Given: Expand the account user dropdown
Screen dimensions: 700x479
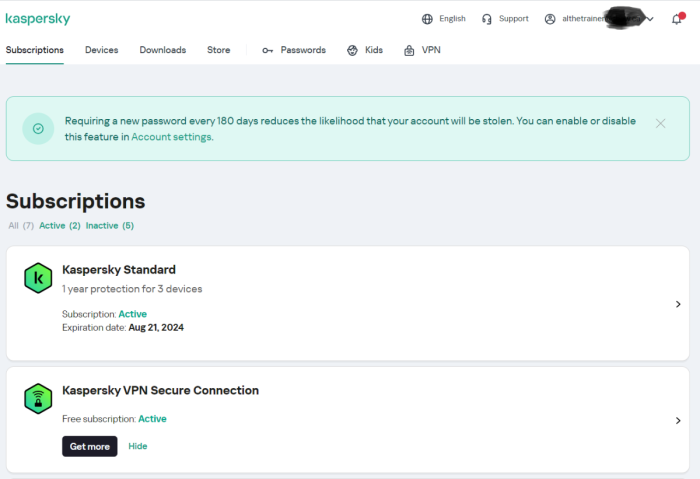Looking at the screenshot, I should click(x=650, y=19).
